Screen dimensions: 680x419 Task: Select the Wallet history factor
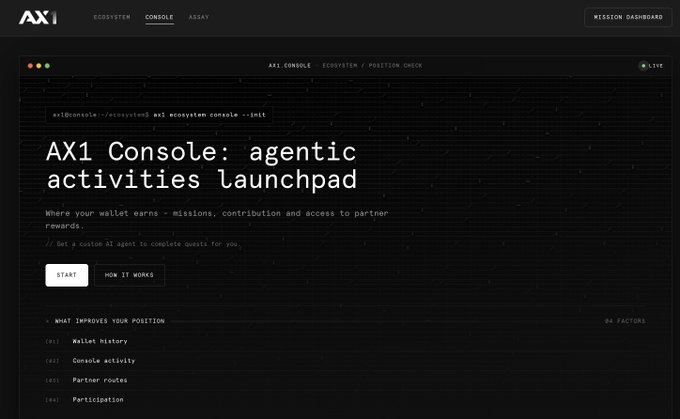pos(100,341)
